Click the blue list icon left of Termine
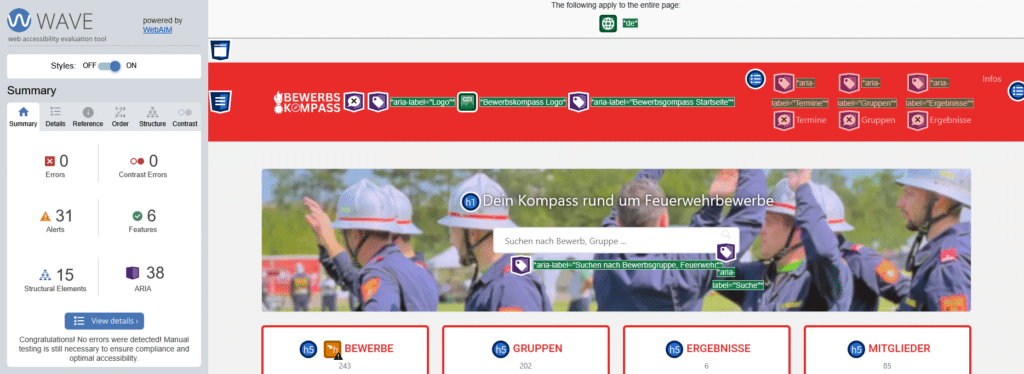The image size is (1024, 374). tap(756, 79)
